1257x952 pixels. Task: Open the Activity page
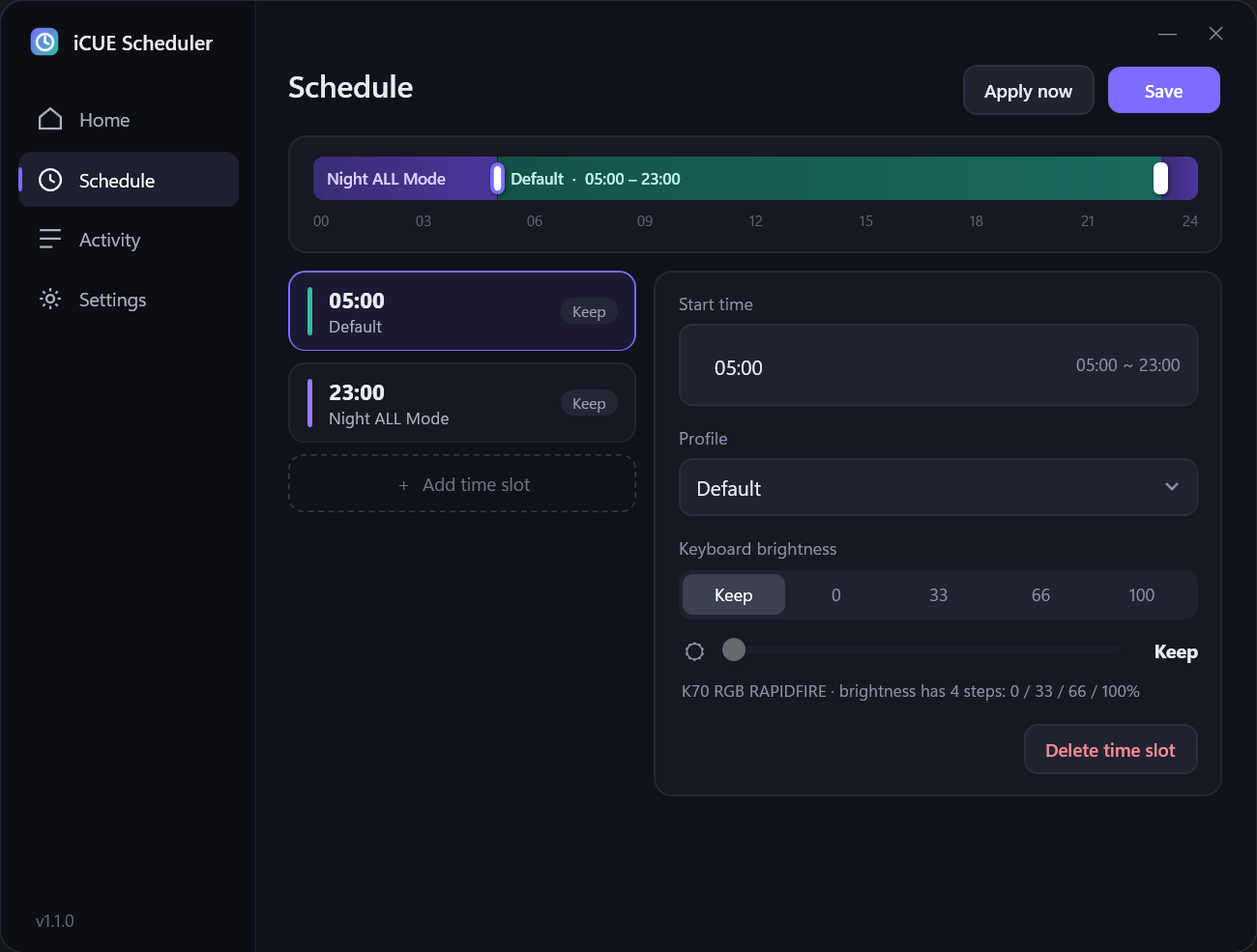coord(129,240)
